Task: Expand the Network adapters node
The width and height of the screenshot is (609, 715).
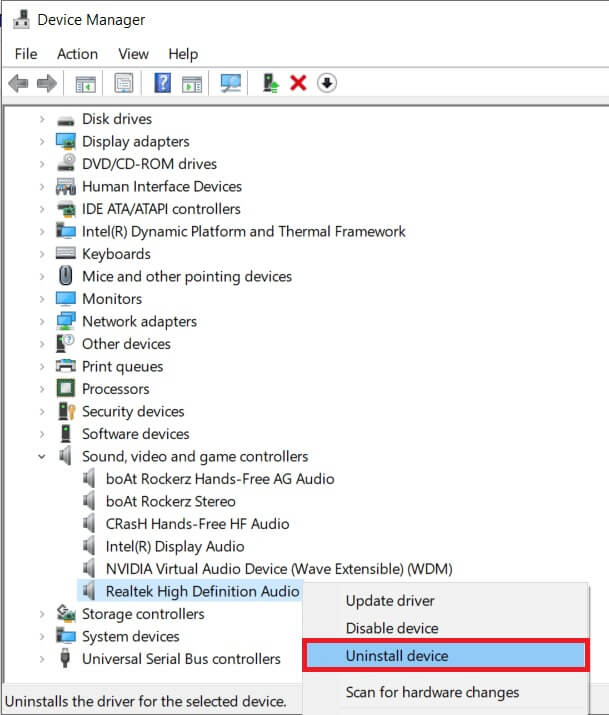Action: click(42, 321)
